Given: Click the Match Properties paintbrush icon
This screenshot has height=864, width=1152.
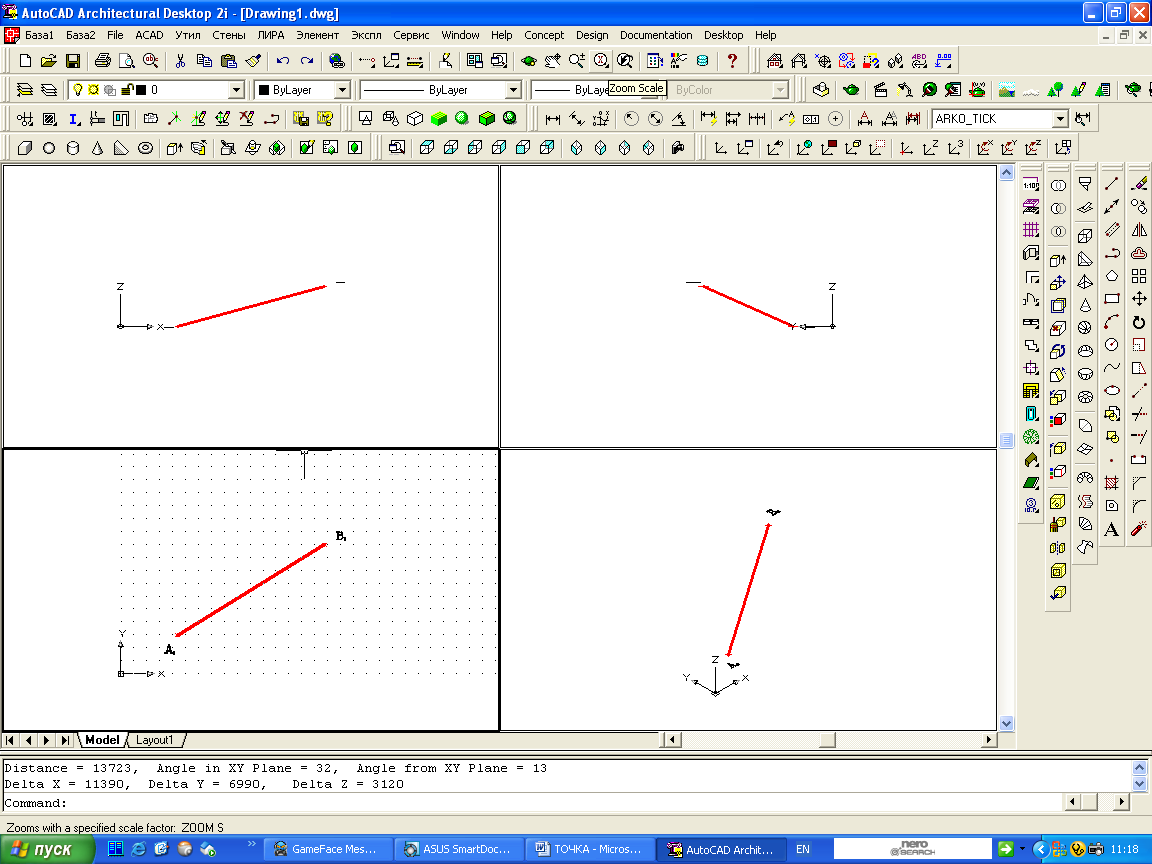Looking at the screenshot, I should pyautogui.click(x=253, y=61).
